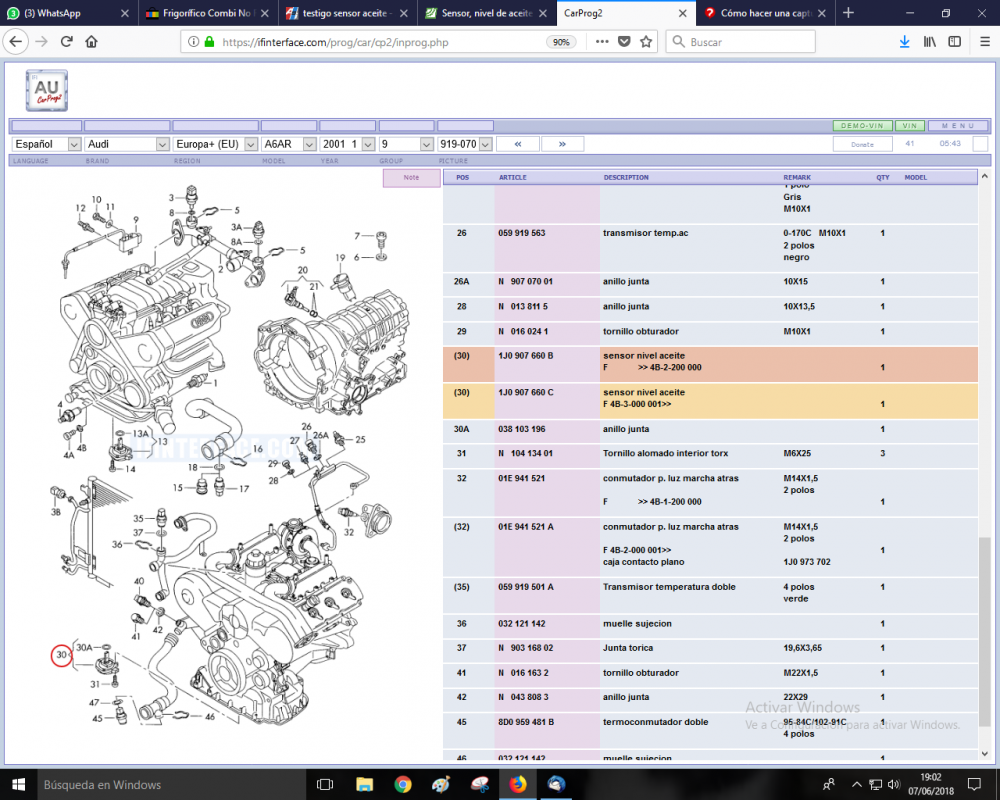Open the A6AR model dropdown
This screenshot has height=800, width=1000.
coord(289,144)
